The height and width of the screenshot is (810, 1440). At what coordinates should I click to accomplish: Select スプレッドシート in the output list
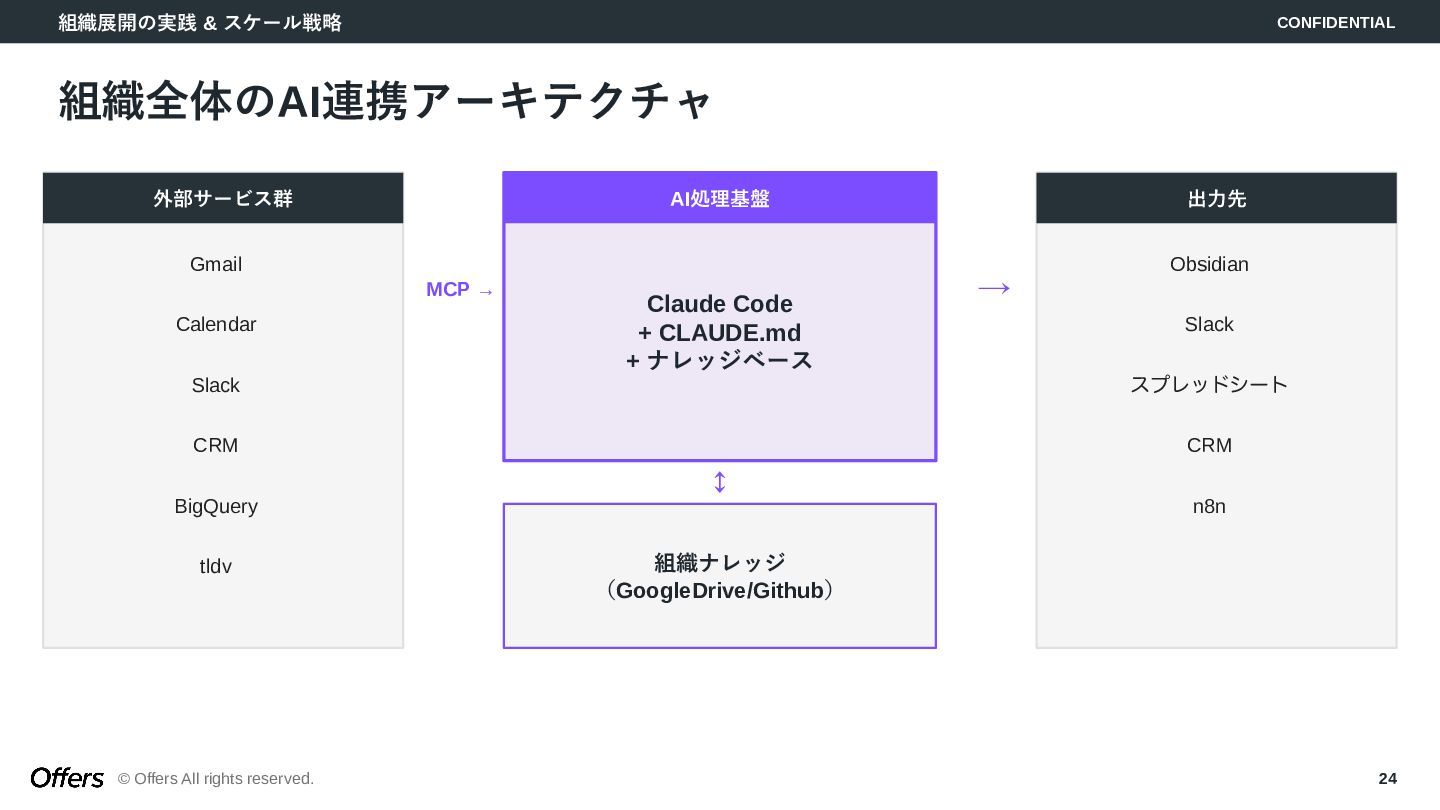tap(1209, 385)
